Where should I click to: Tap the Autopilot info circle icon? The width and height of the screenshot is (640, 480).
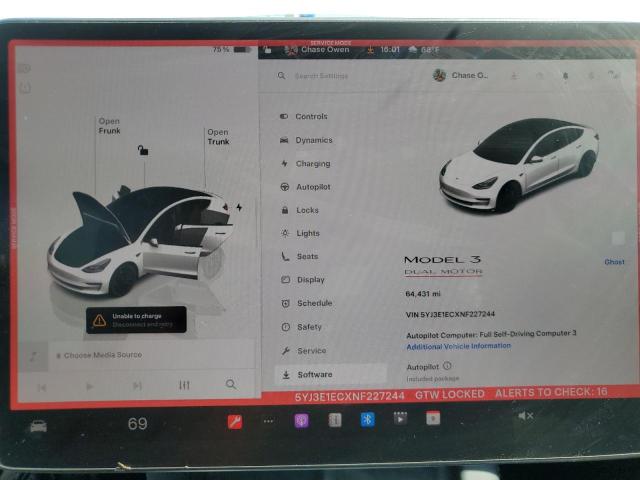click(x=447, y=366)
